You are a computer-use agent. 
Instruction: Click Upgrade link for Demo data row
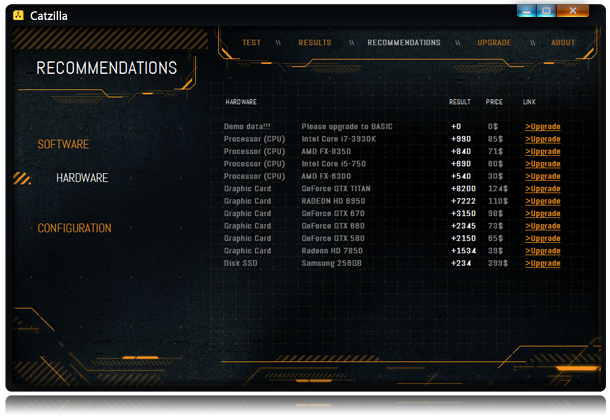pos(543,126)
